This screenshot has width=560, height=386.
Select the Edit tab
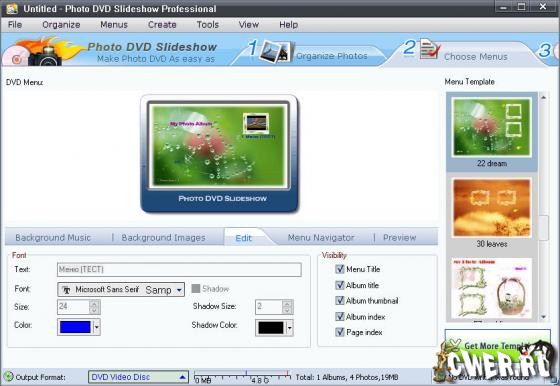point(244,238)
